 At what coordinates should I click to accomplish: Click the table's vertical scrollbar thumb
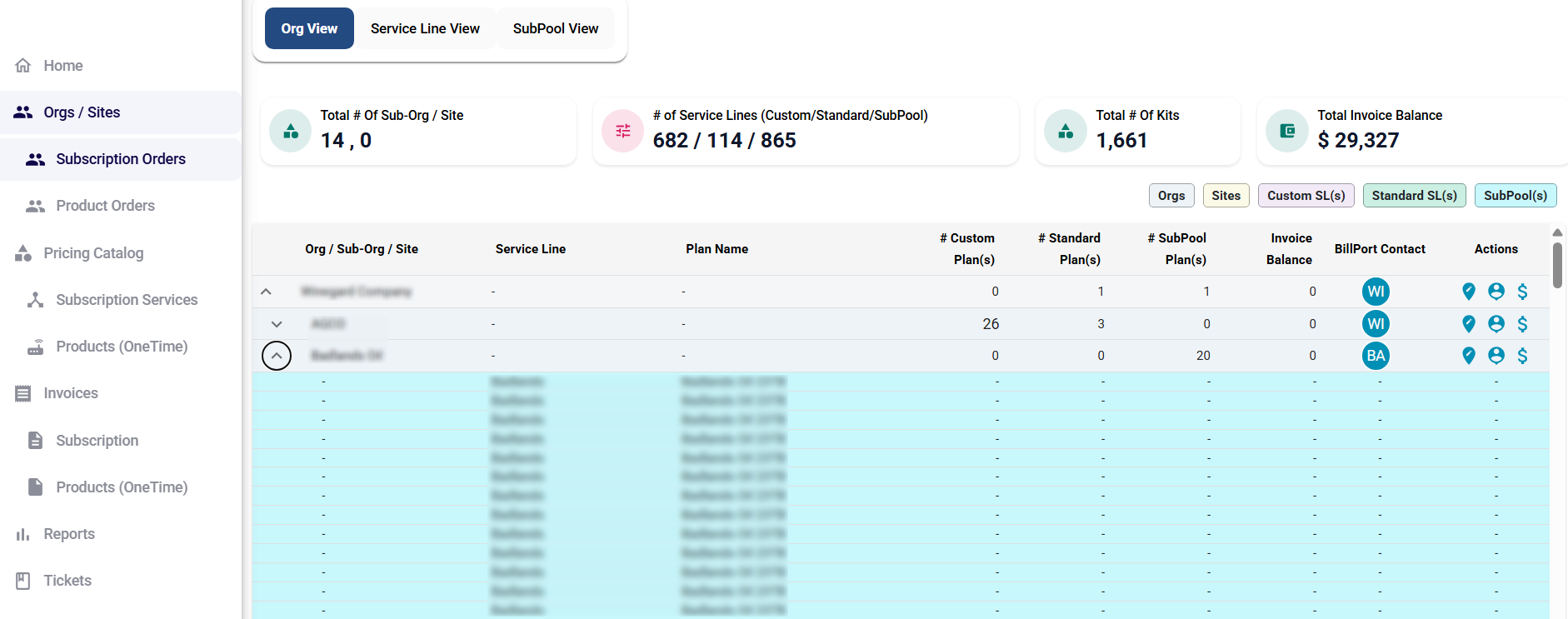(x=1556, y=264)
